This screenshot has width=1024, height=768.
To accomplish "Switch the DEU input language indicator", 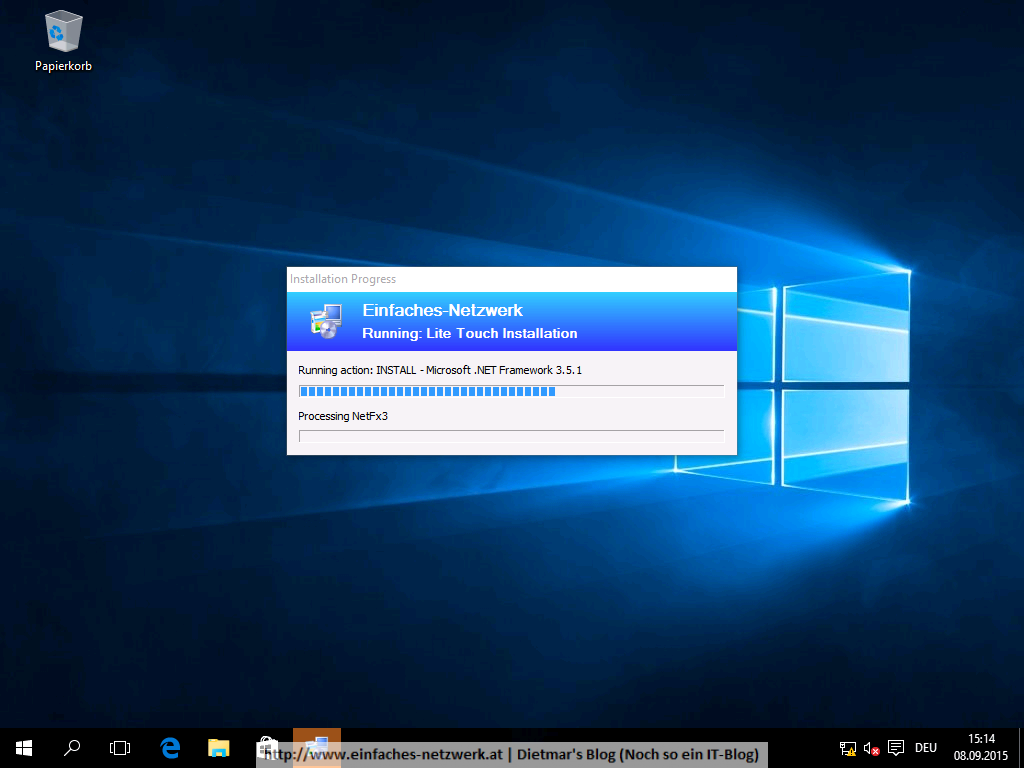I will [x=926, y=748].
